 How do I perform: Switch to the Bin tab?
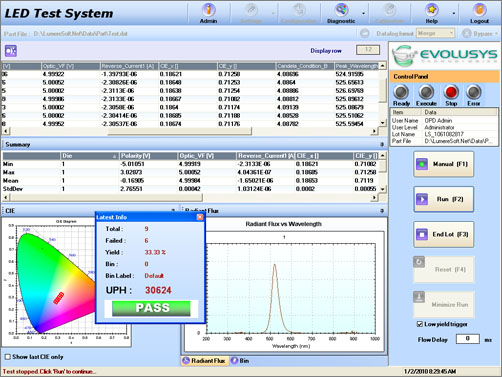tap(240, 361)
